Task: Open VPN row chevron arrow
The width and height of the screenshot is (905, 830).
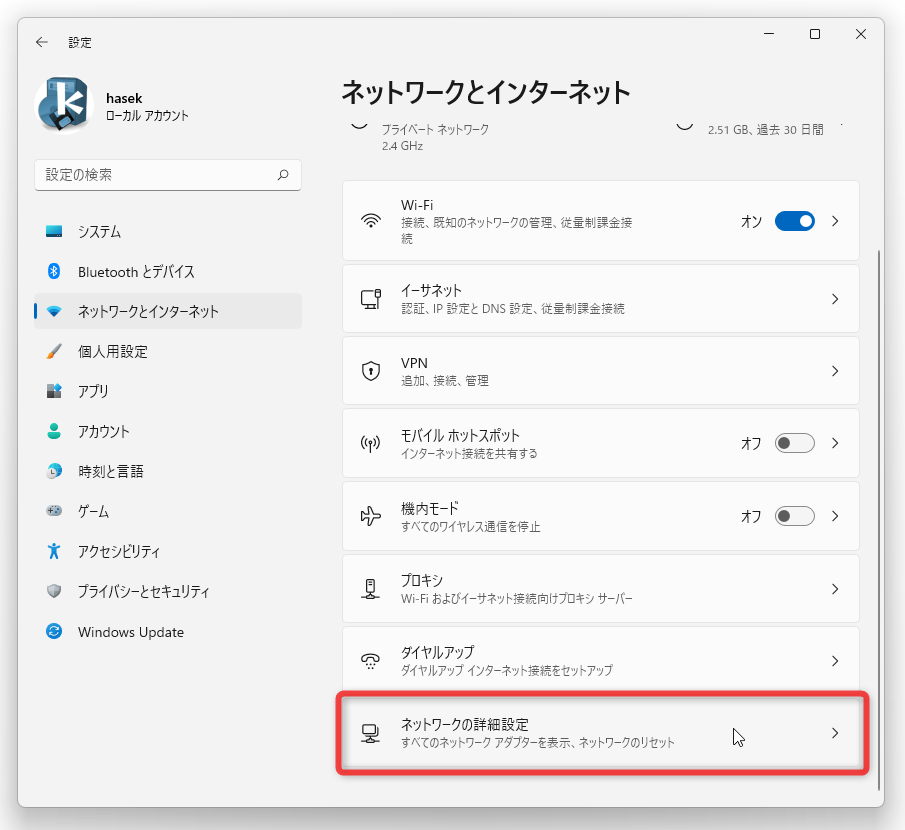Action: tap(835, 371)
